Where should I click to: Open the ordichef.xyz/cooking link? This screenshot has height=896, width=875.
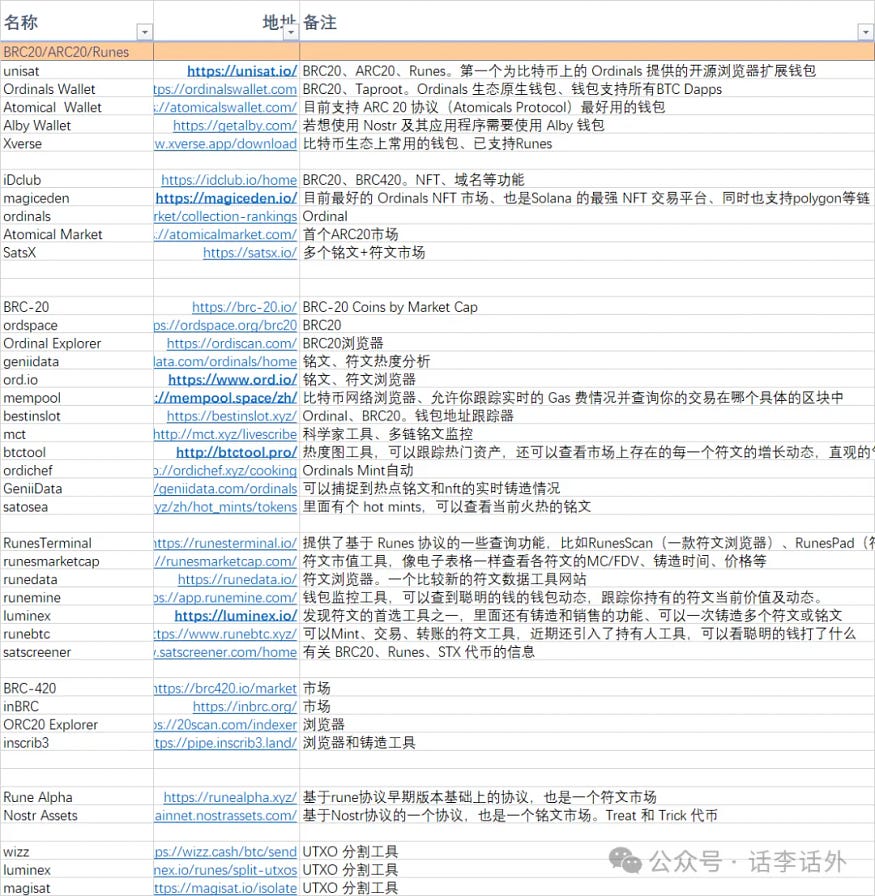point(225,470)
